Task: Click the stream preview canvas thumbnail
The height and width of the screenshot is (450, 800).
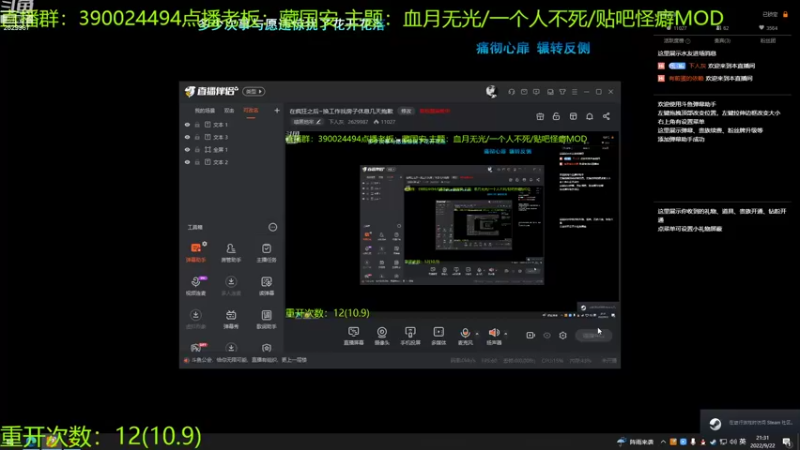Action: pyautogui.click(x=452, y=224)
